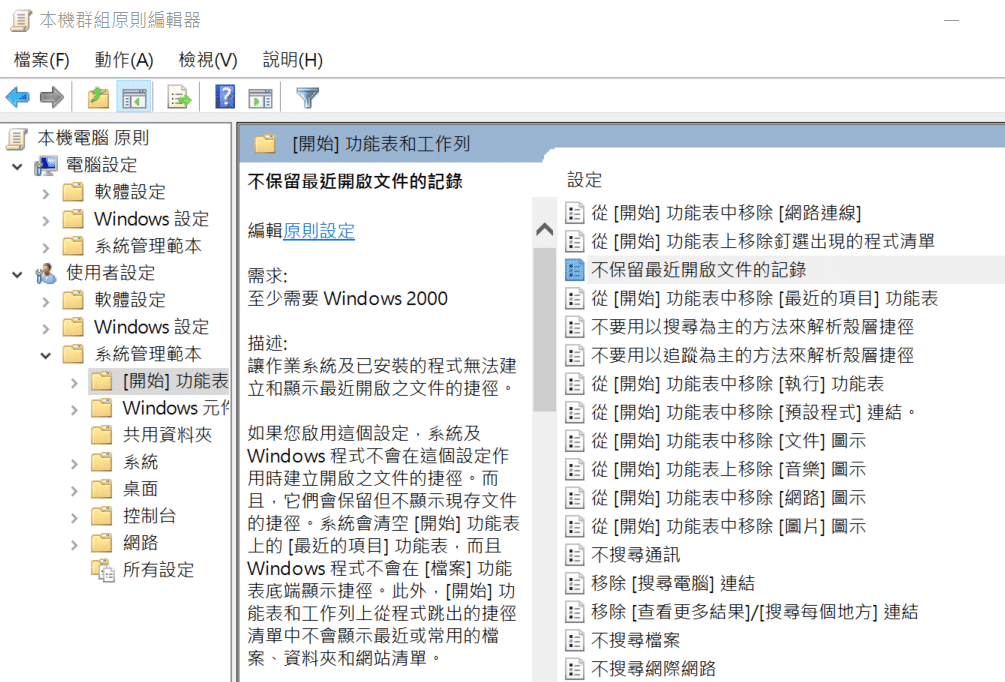Expand 軟體設定 under 使用者設定

[46, 301]
